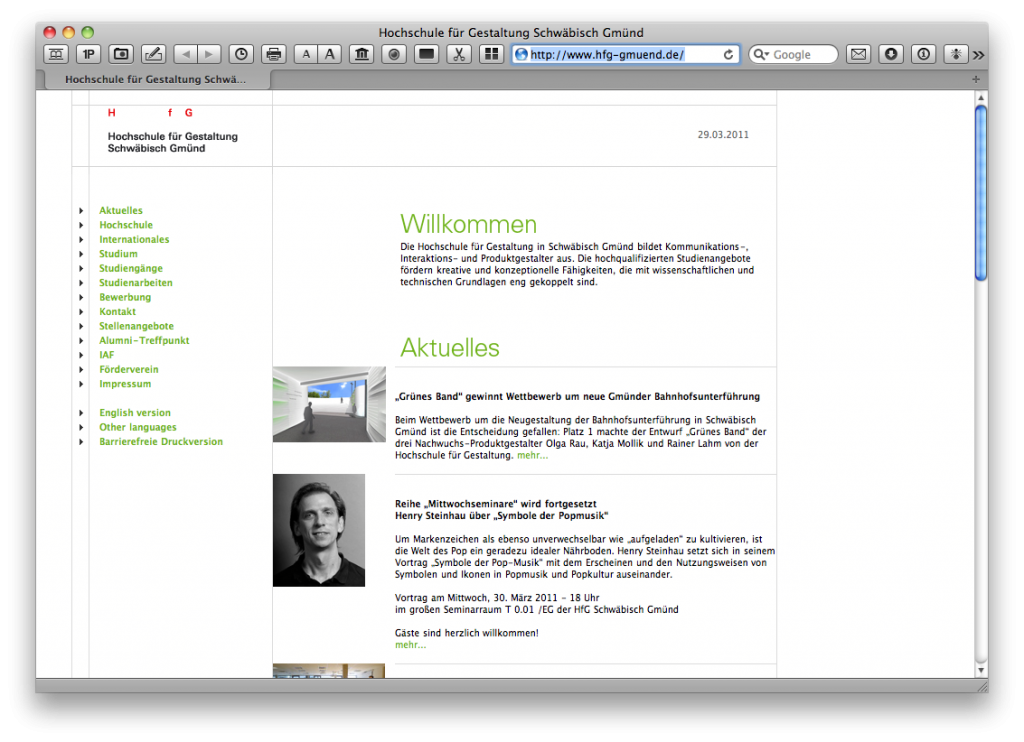Switch to the English version
Image resolution: width=1024 pixels, height=742 pixels.
135,413
